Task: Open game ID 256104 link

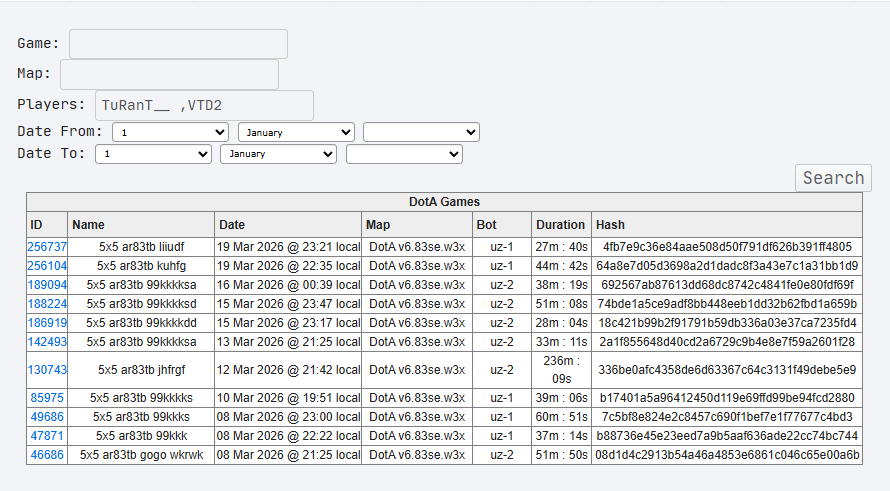Action: (47, 266)
